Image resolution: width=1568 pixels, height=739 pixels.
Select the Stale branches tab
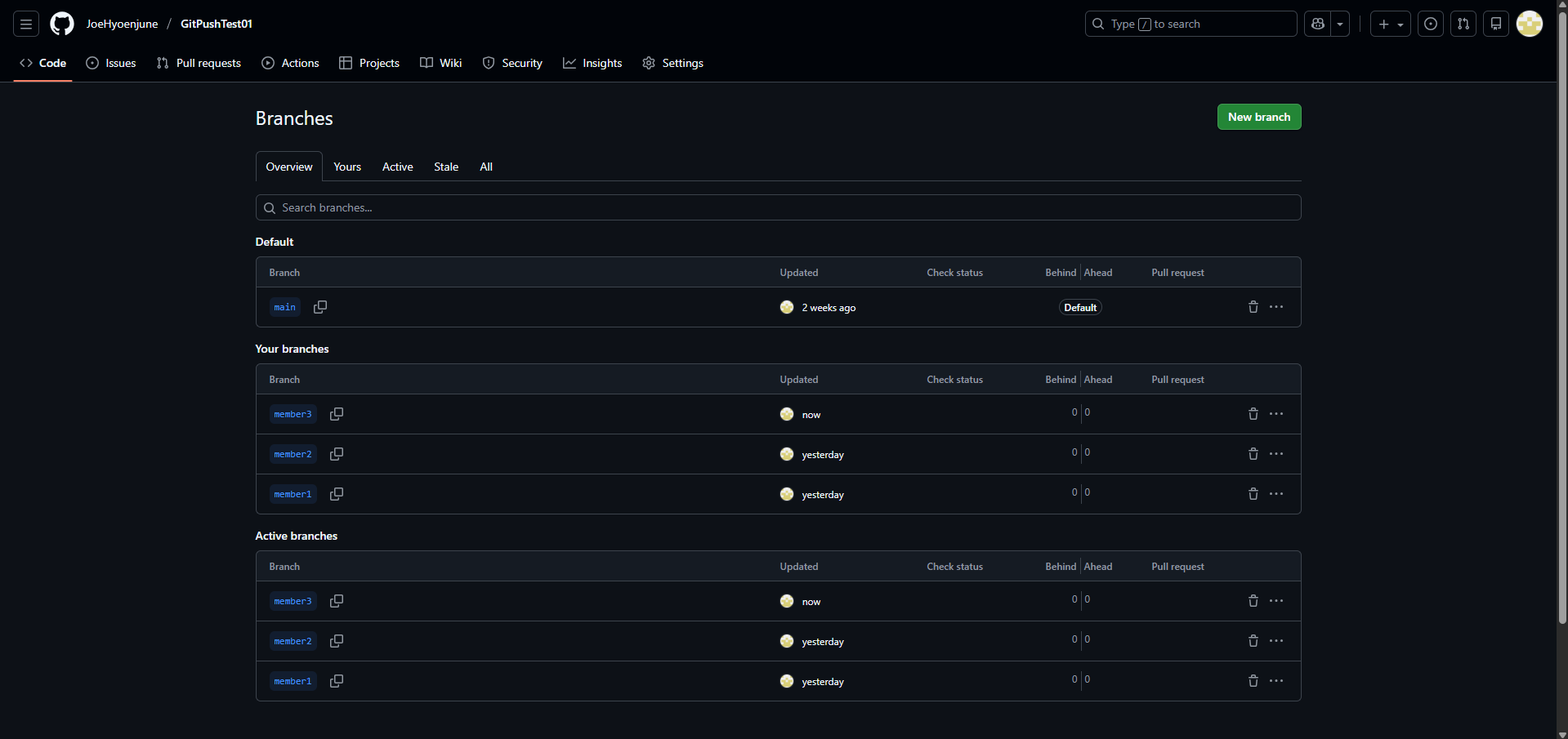(x=446, y=167)
